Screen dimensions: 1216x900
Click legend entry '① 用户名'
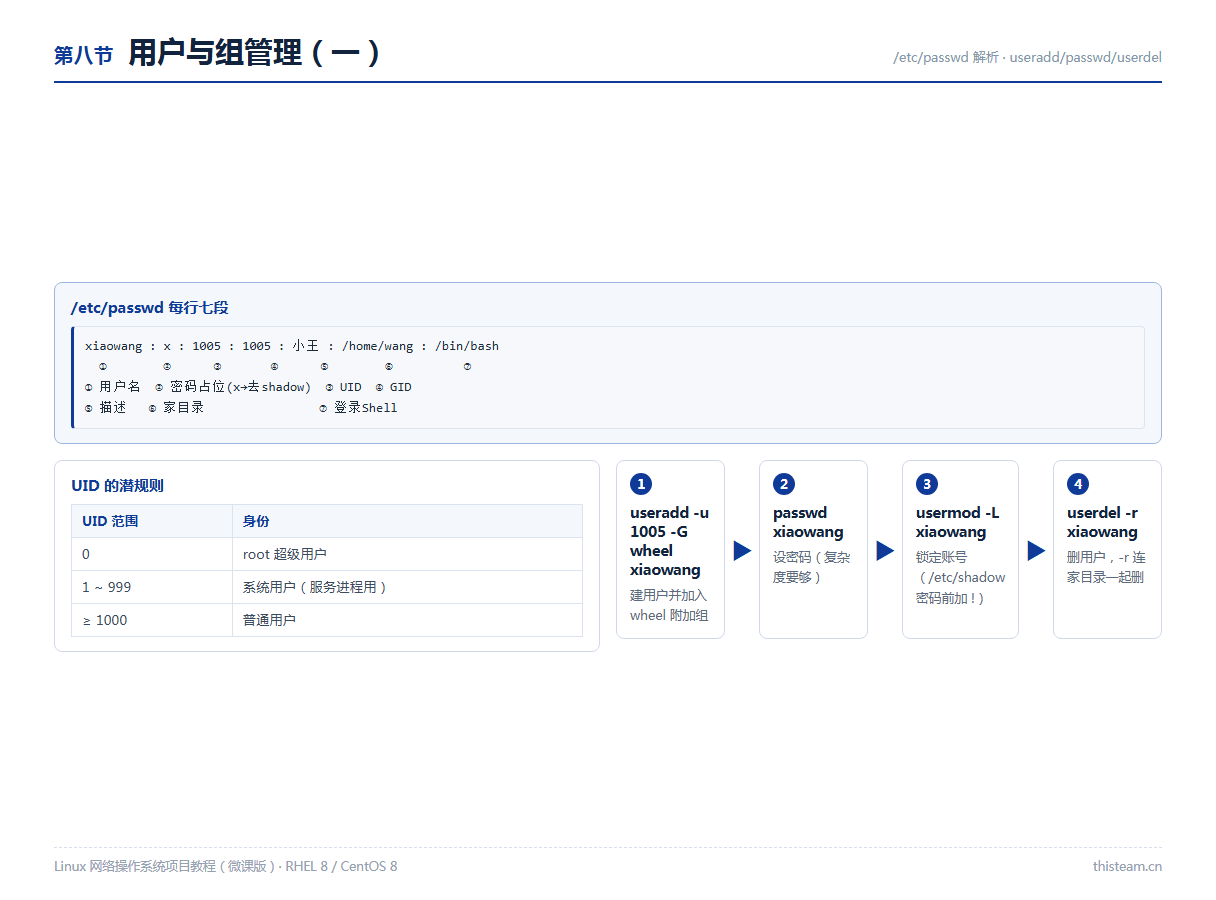pos(113,387)
